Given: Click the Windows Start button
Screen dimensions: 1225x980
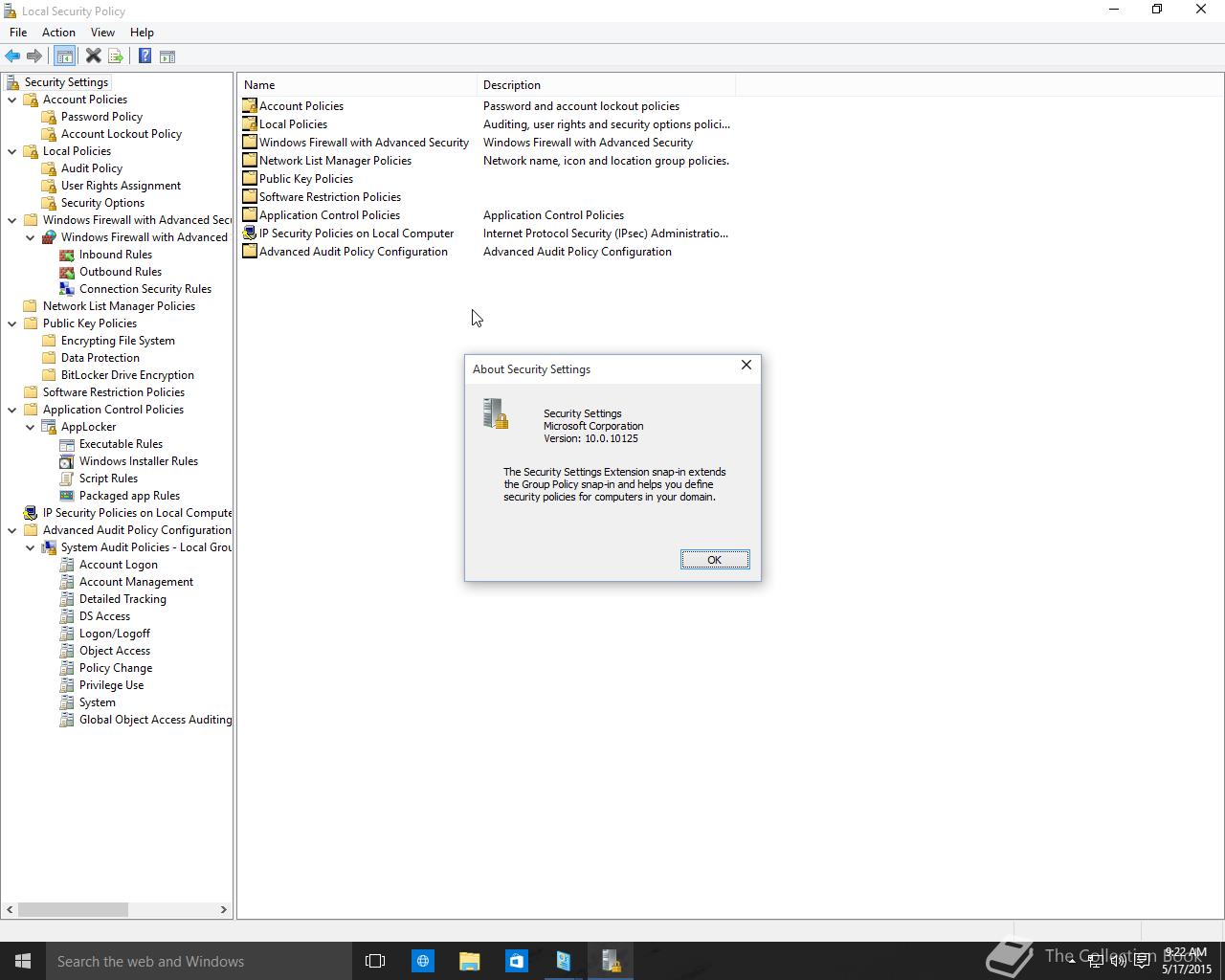Looking at the screenshot, I should 23,961.
